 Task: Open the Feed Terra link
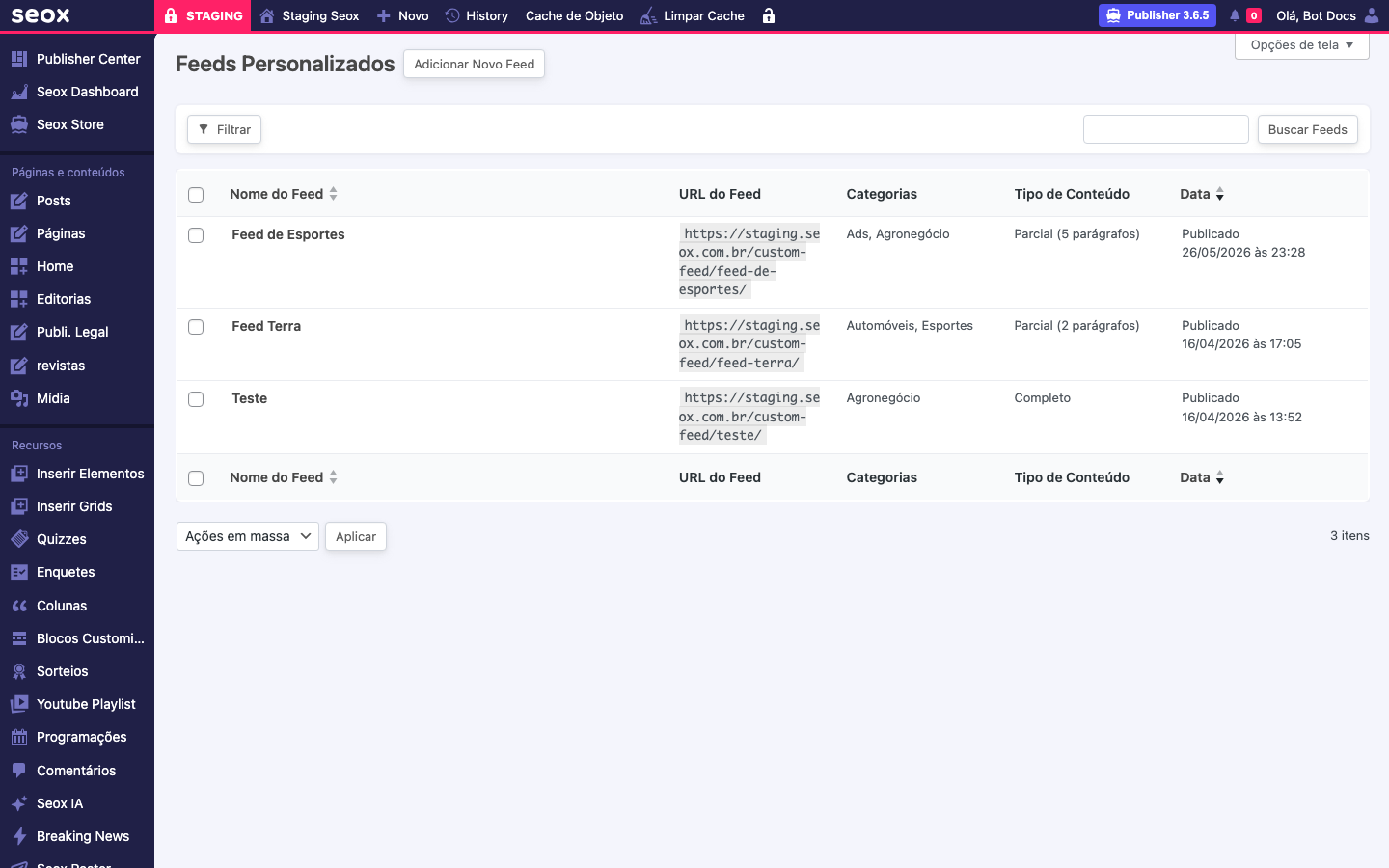coord(266,326)
